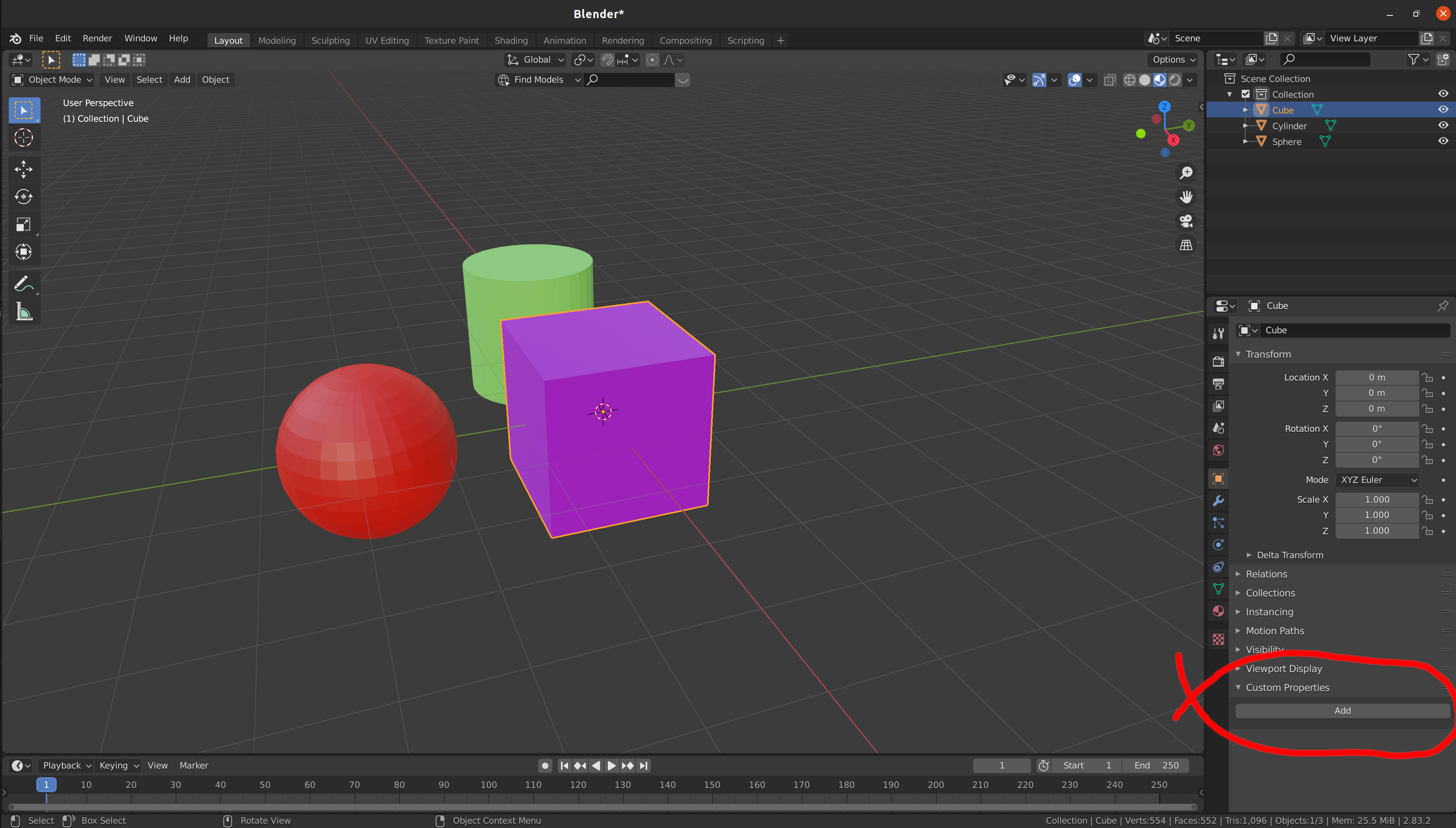Open the World properties tab

pos(1218,450)
